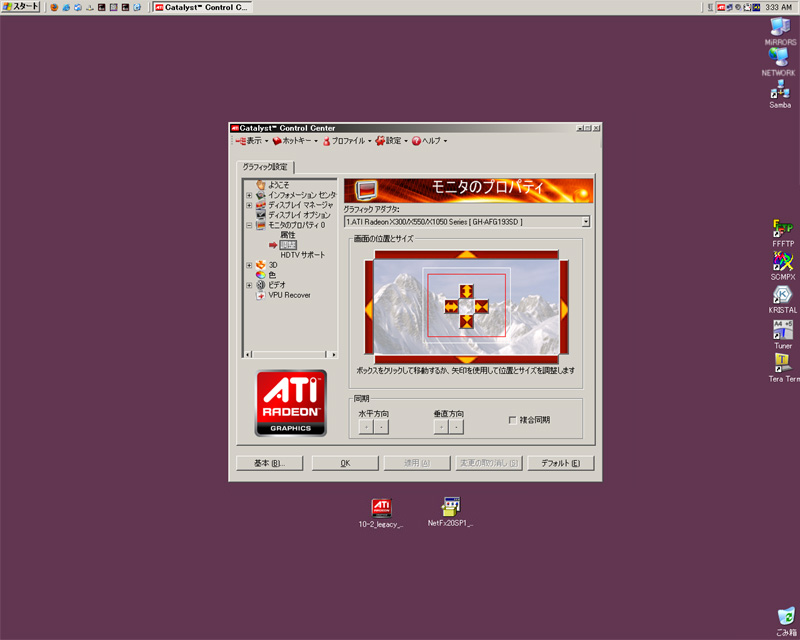Click the Tera Term desktop icon
Image resolution: width=800 pixels, height=640 pixels.
pos(782,362)
